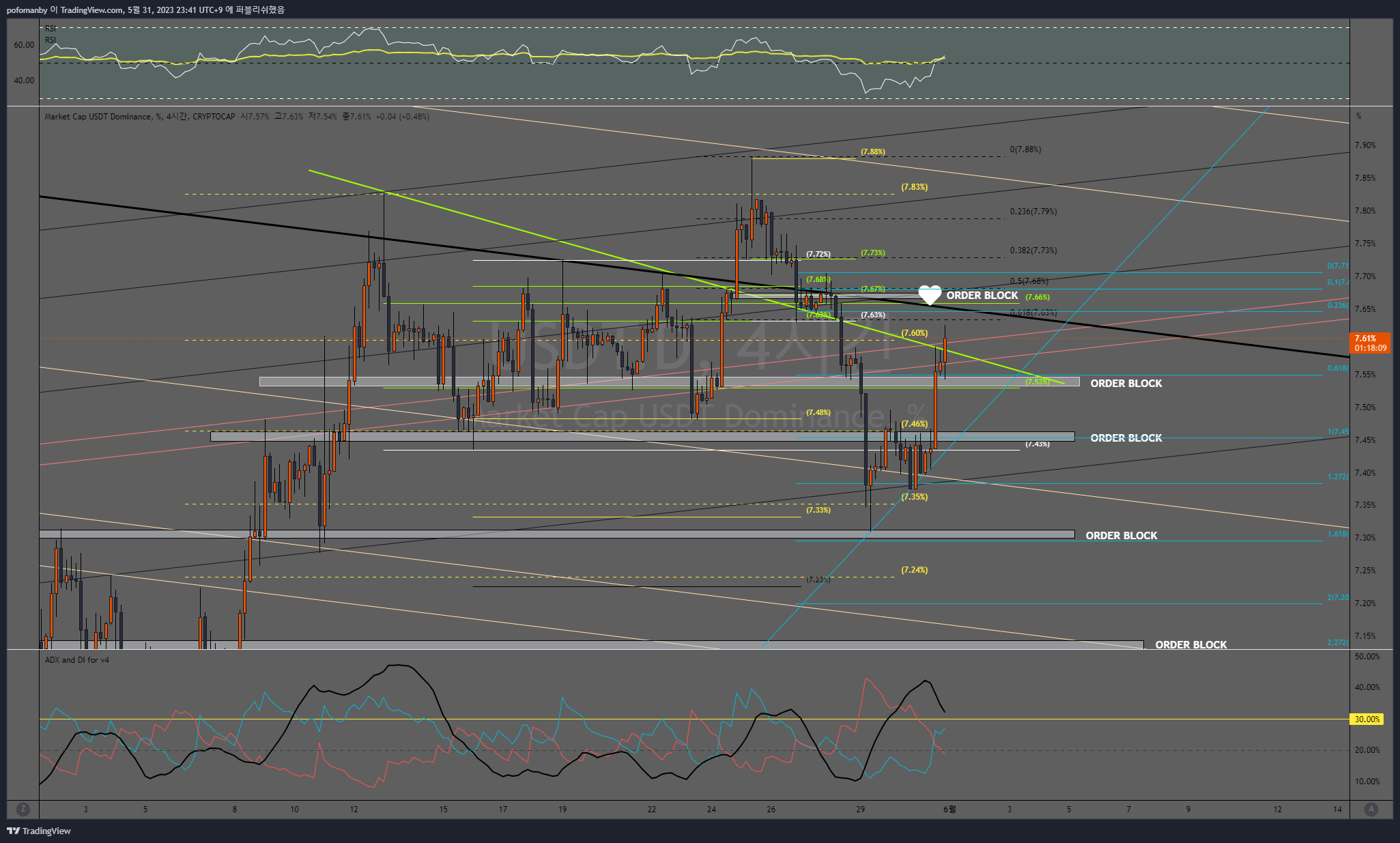Click the 'ADX and DI for v4' indicator title
This screenshot has height=843, width=1400.
pos(76,660)
